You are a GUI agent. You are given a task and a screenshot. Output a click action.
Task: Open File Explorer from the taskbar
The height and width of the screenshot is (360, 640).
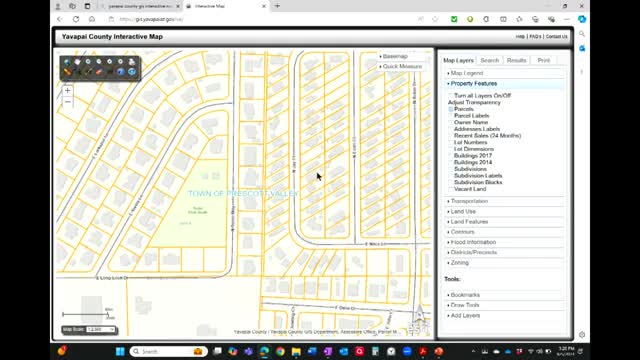point(296,351)
